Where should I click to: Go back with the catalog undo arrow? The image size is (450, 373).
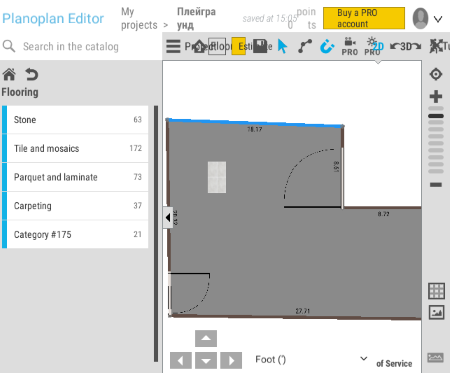point(32,74)
